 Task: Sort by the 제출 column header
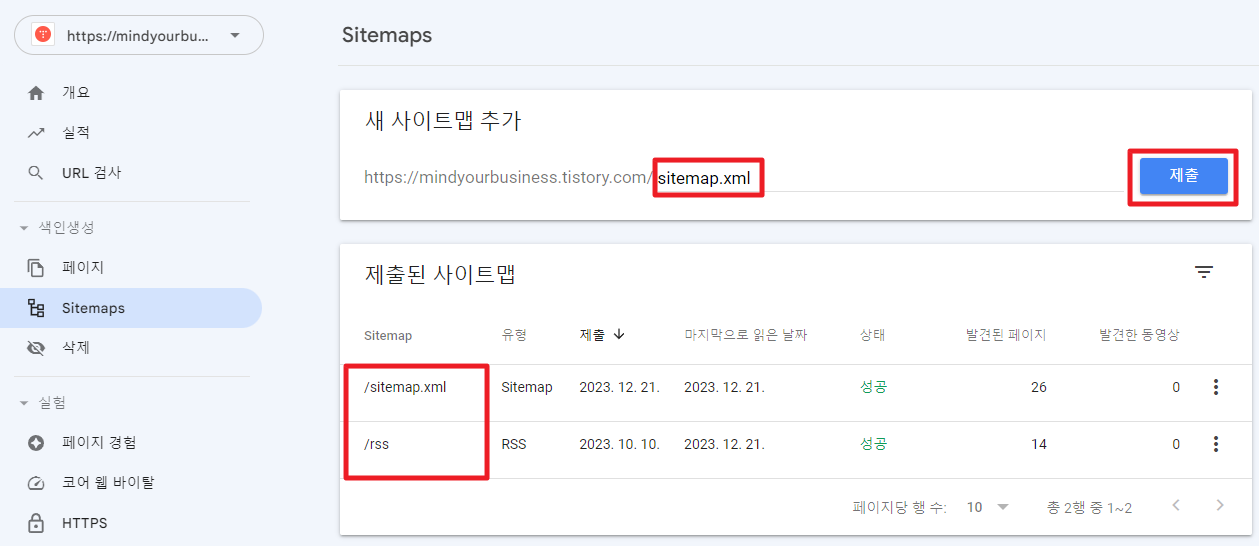click(x=592, y=335)
